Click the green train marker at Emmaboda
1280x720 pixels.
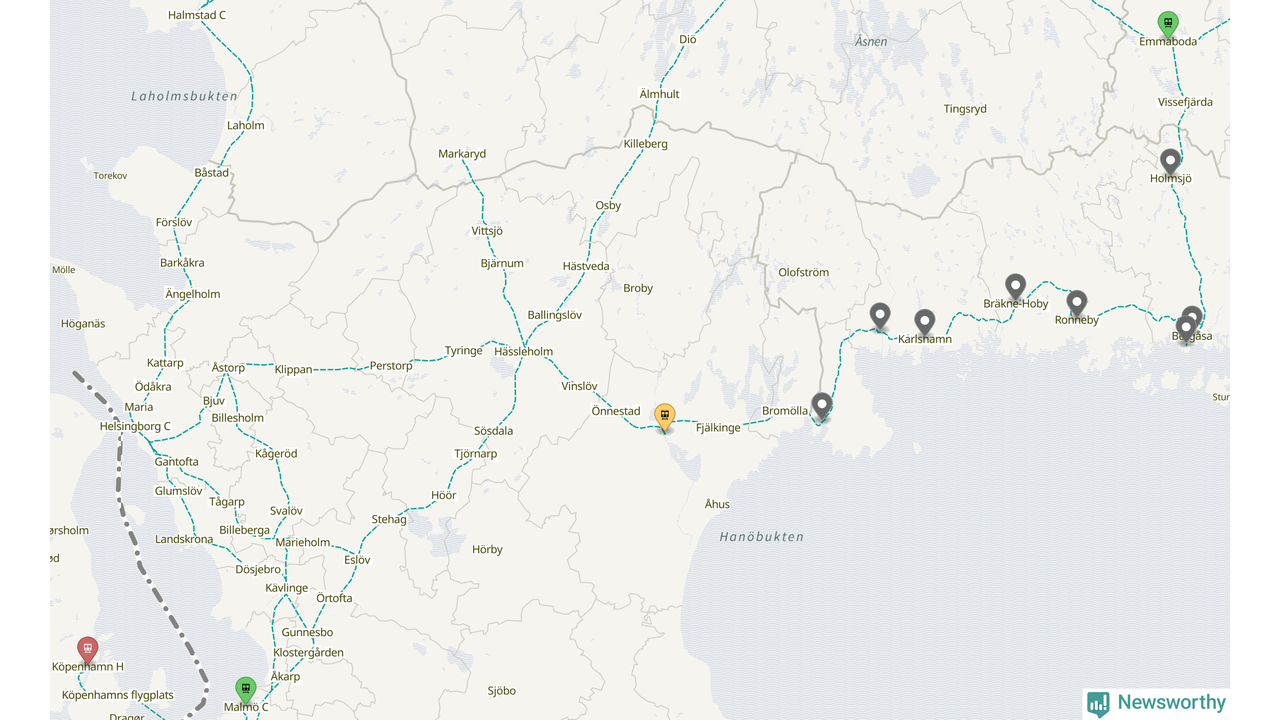[1167, 23]
